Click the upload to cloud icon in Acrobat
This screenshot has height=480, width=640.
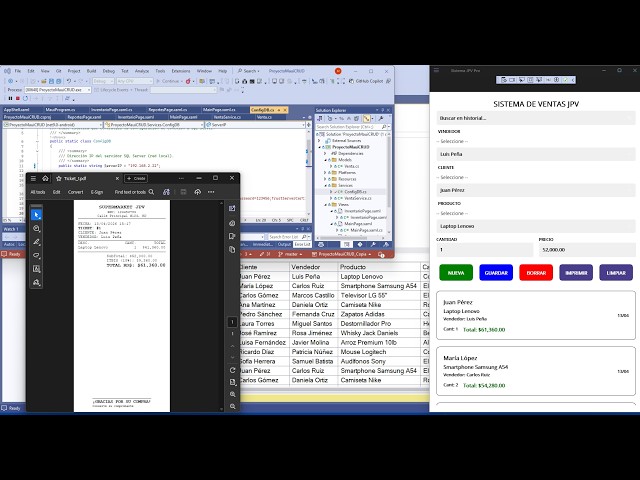point(198,192)
